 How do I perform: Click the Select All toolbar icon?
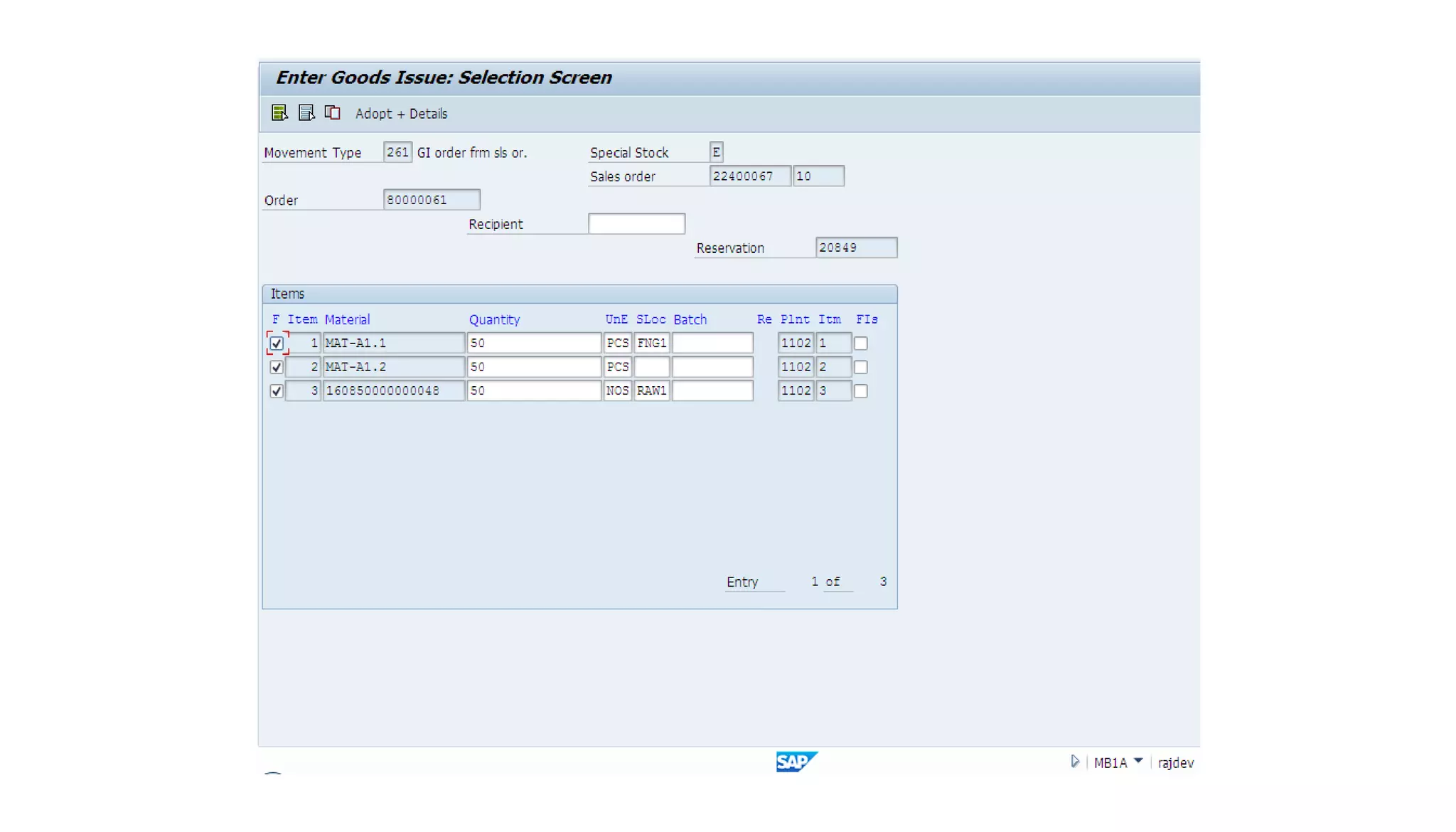(x=279, y=113)
